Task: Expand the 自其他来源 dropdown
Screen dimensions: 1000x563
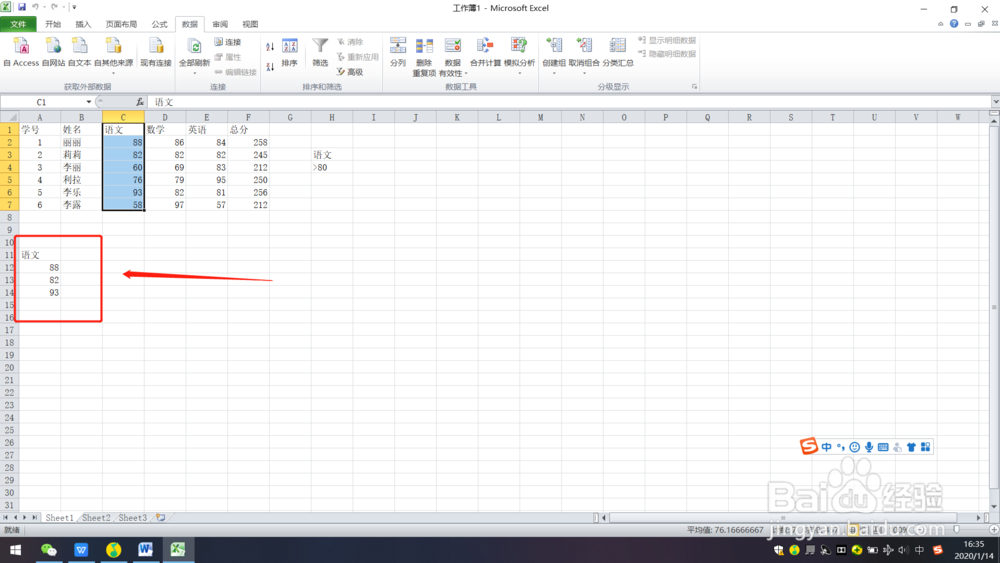Action: (114, 73)
